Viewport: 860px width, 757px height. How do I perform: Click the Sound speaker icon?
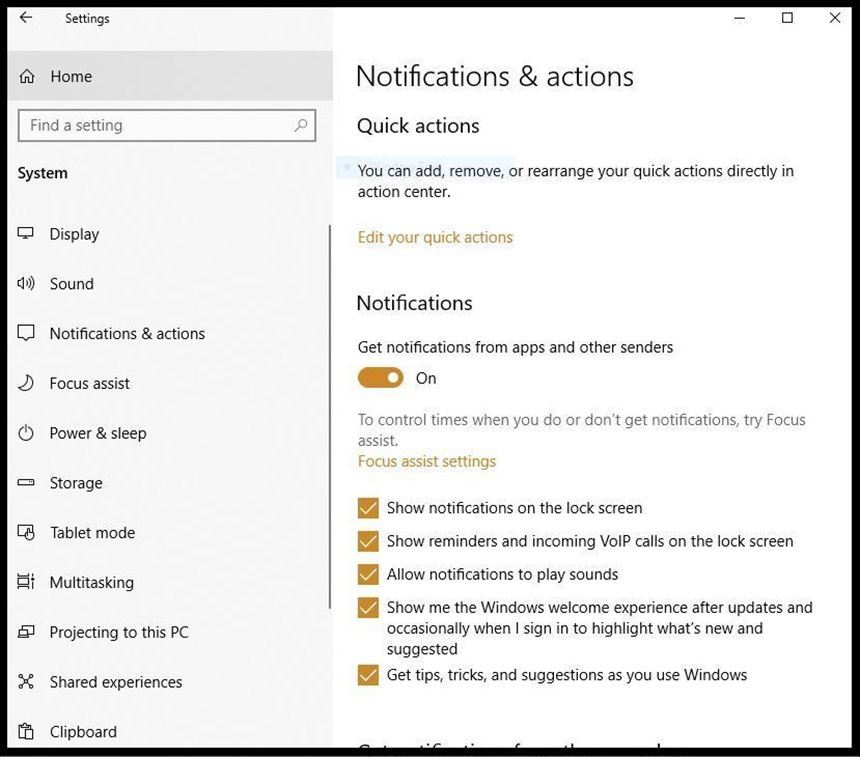[26, 284]
